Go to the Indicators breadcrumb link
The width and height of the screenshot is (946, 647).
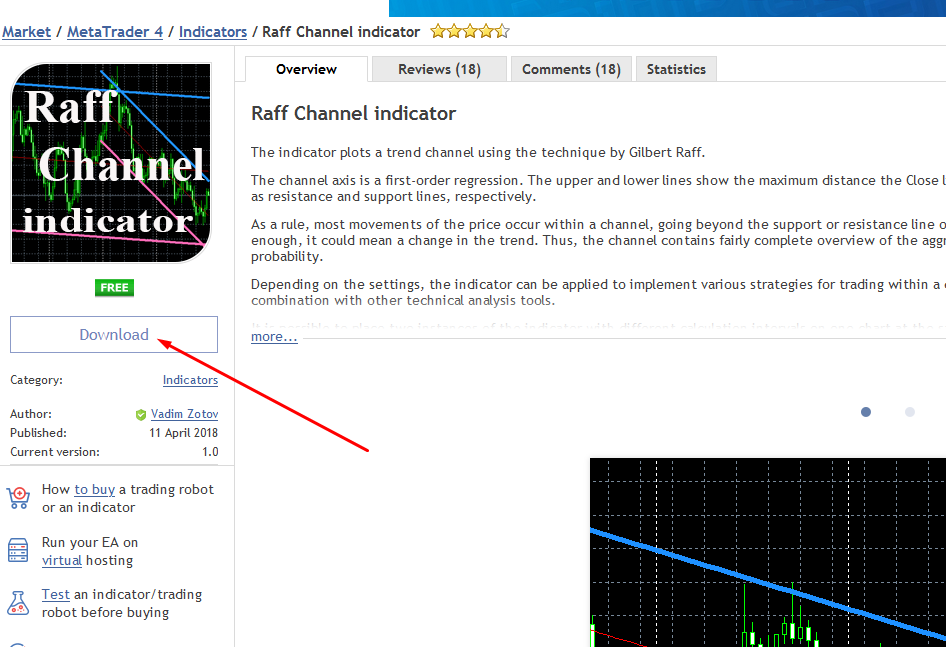[213, 32]
